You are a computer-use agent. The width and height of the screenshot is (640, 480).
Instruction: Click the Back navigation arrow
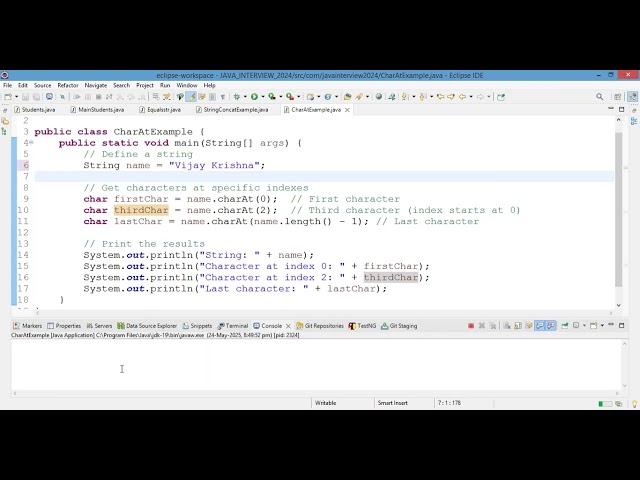462,97
